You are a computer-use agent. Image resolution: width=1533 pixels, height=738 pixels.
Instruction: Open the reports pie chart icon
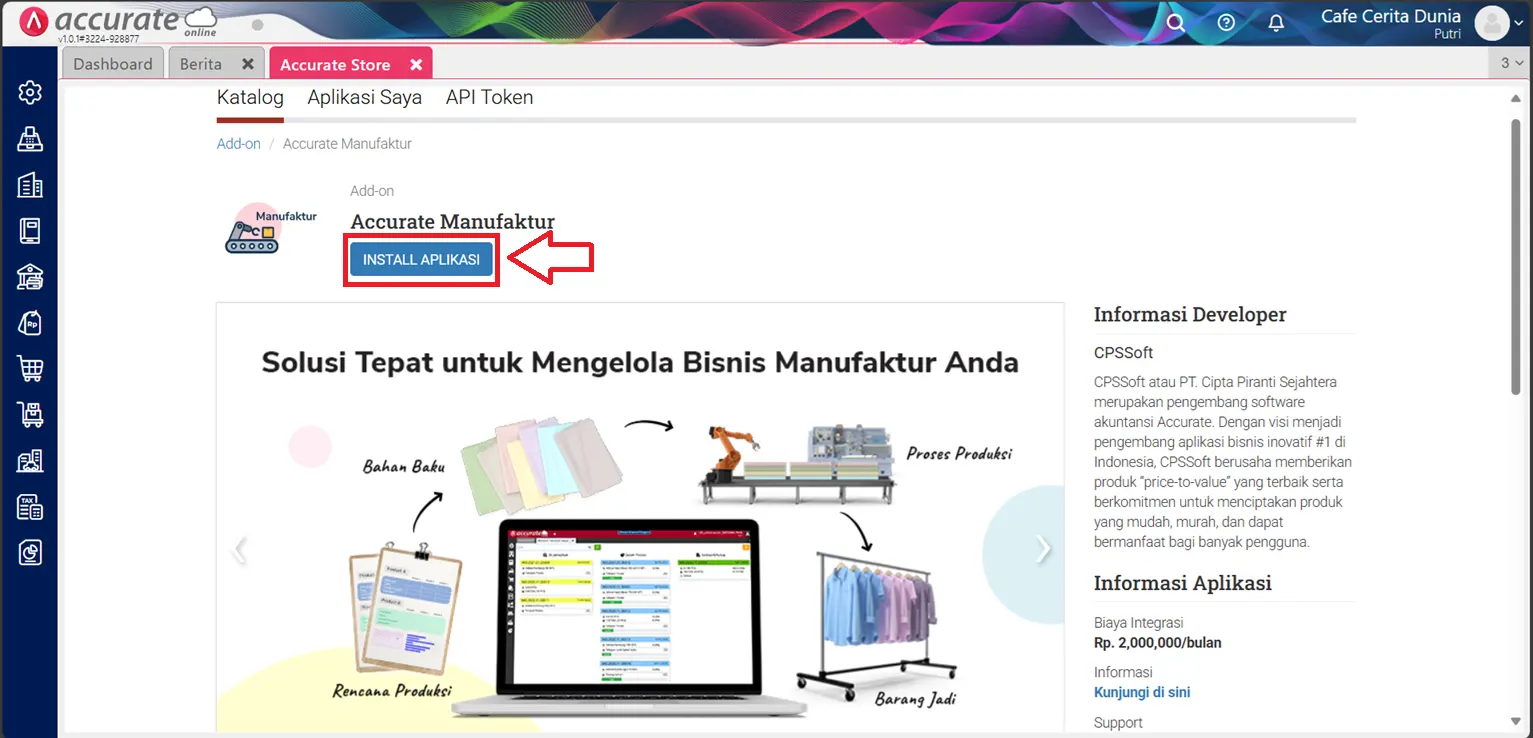30,552
